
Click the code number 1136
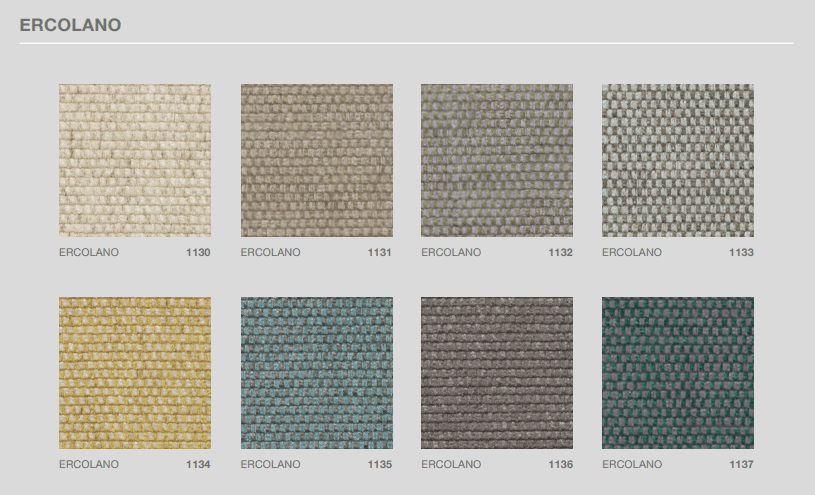point(560,465)
